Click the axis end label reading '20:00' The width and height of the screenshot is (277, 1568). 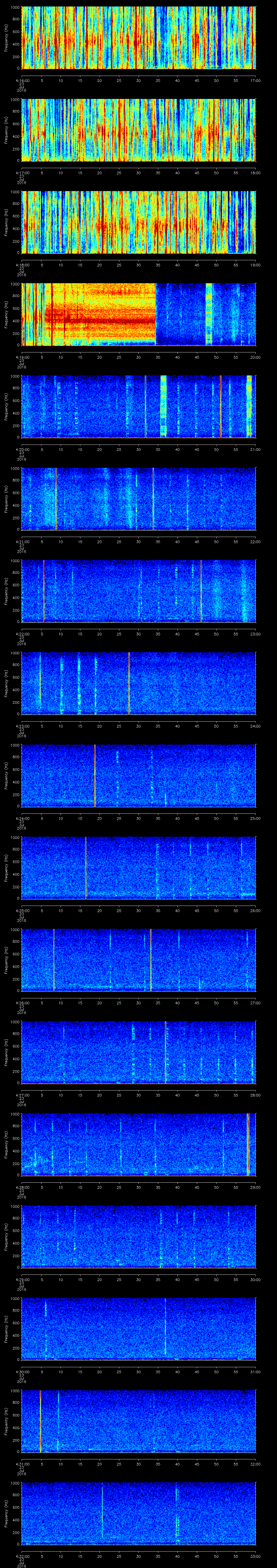256,357
